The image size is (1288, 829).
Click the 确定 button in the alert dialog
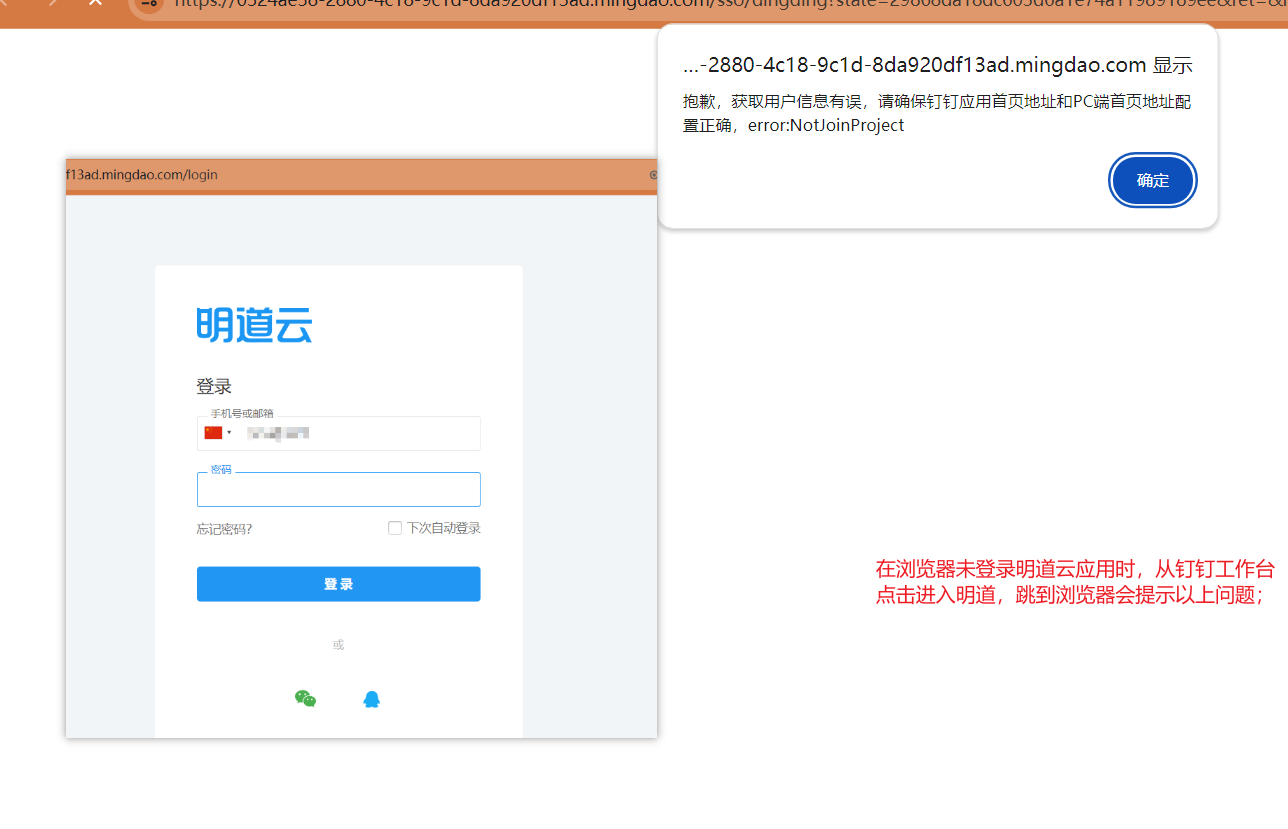[1153, 181]
